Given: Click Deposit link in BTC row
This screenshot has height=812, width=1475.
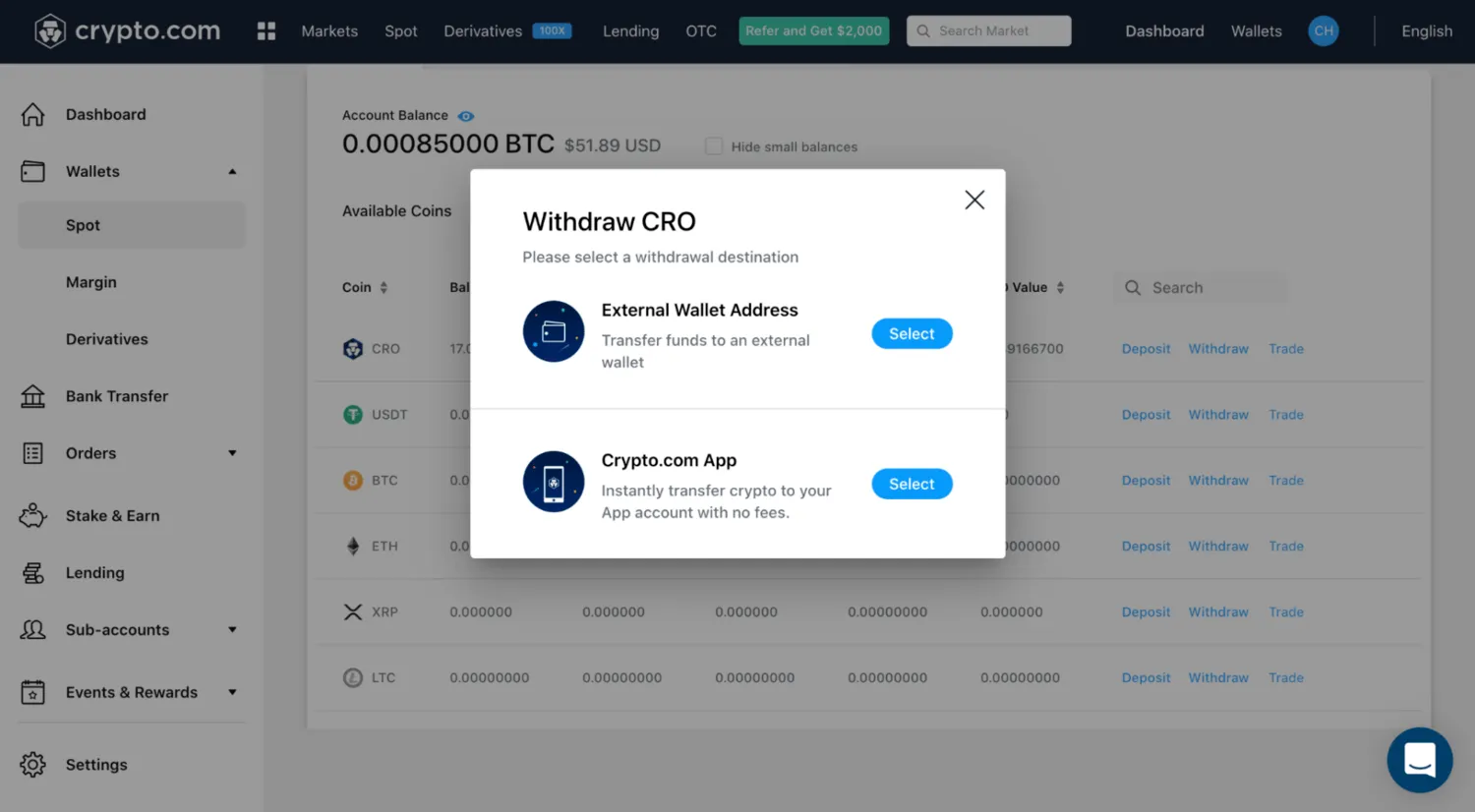Looking at the screenshot, I should click(x=1146, y=481).
